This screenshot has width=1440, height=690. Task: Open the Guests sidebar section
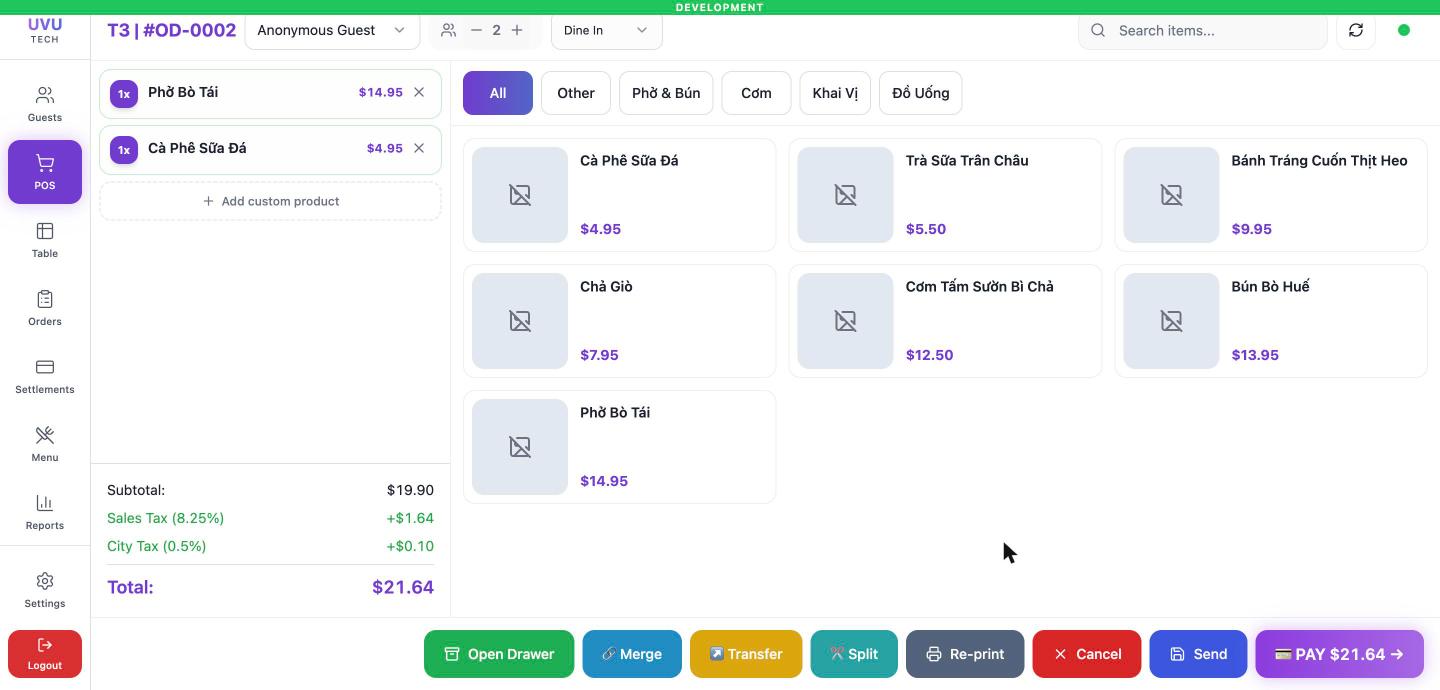[x=45, y=104]
